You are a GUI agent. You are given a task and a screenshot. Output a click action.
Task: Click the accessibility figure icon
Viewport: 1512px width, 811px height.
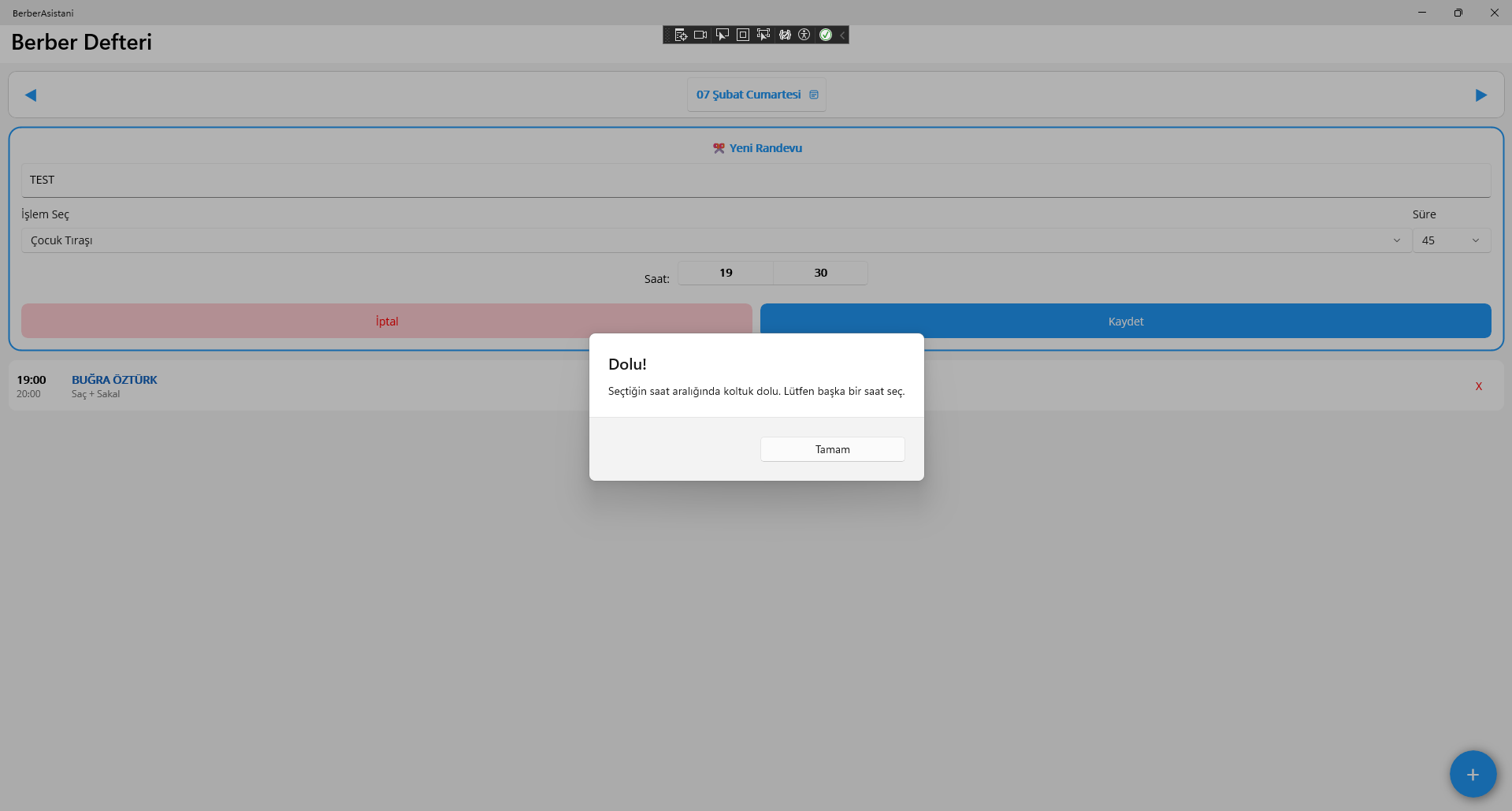[x=804, y=35]
